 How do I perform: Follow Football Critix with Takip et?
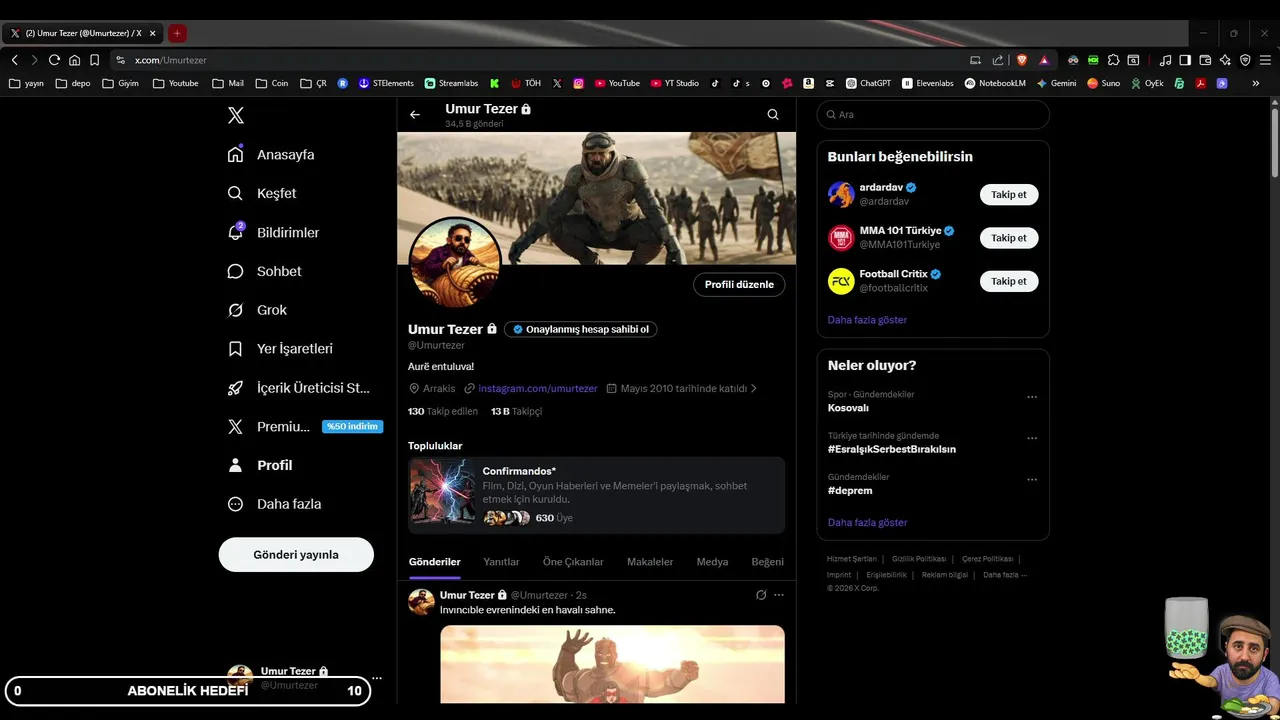(x=1009, y=281)
